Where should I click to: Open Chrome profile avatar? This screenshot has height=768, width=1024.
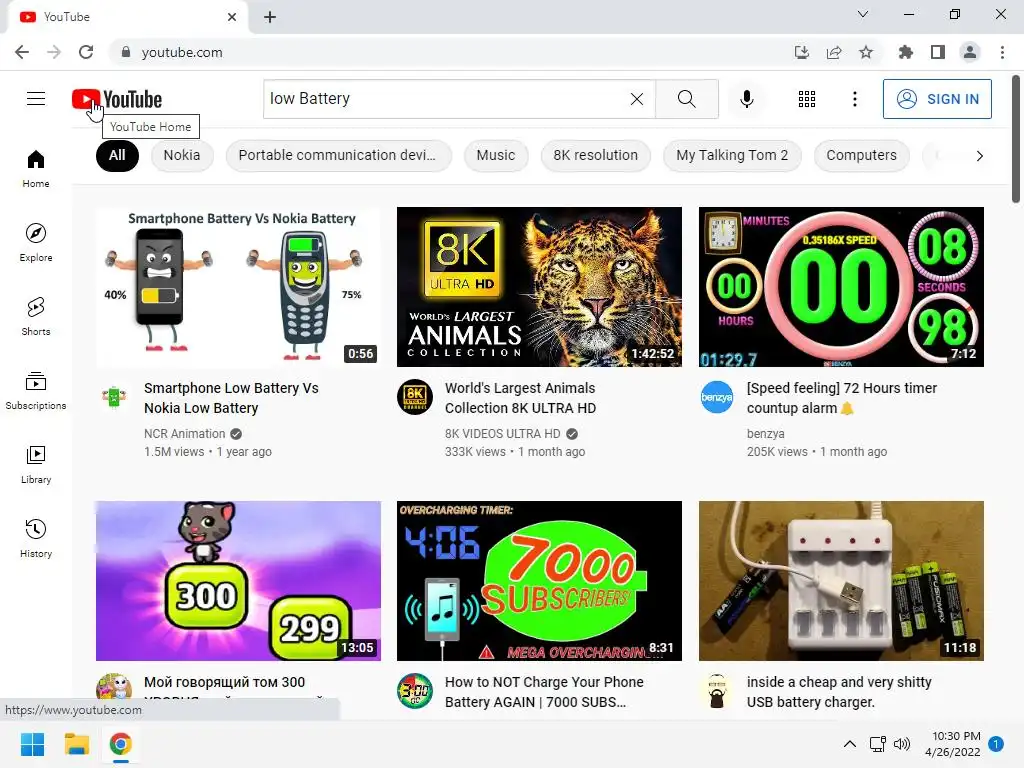pyautogui.click(x=970, y=52)
